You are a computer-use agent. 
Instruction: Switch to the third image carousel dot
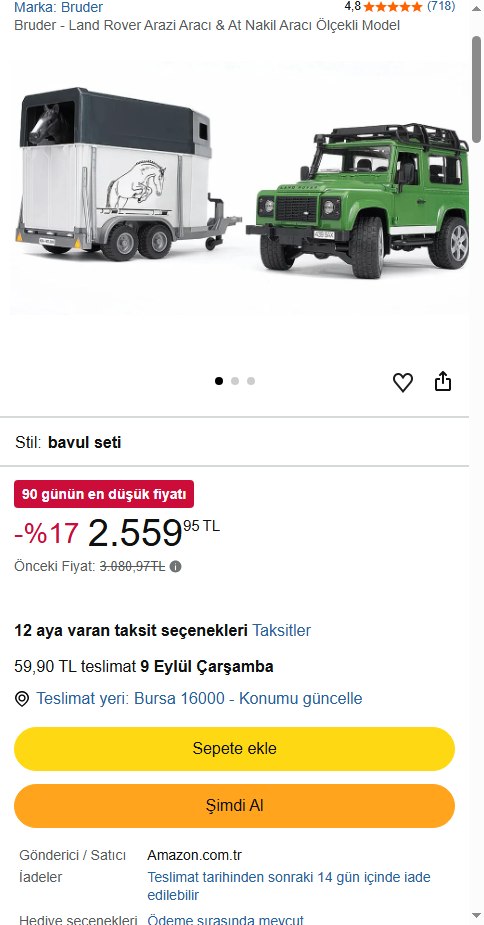coord(251,381)
